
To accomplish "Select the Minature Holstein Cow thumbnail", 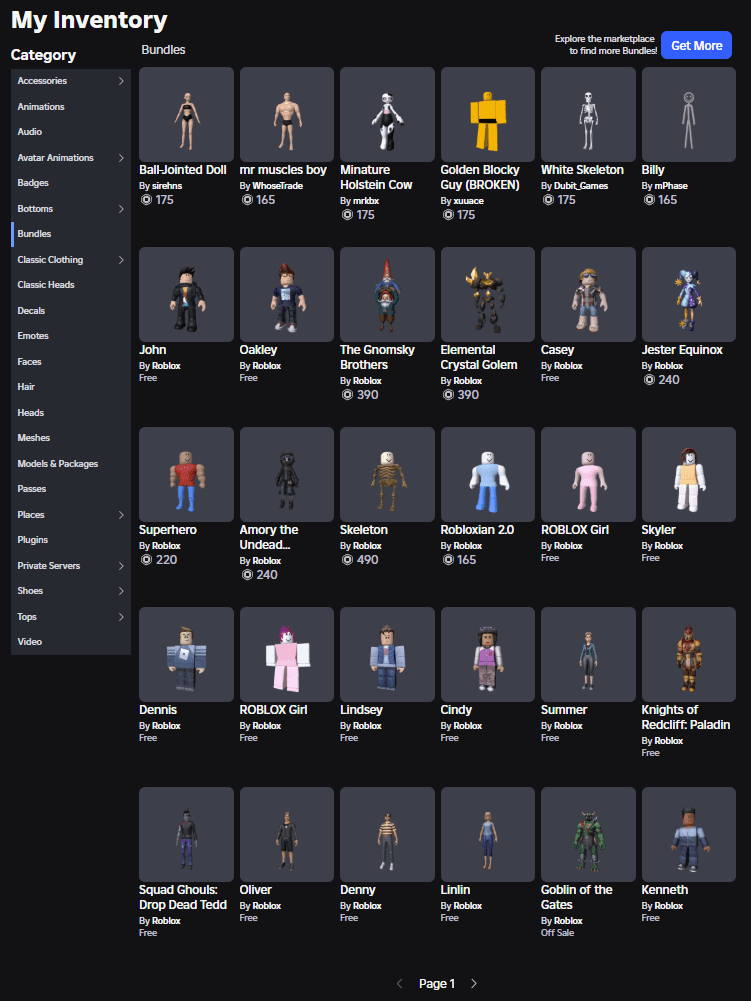I will 387,114.
